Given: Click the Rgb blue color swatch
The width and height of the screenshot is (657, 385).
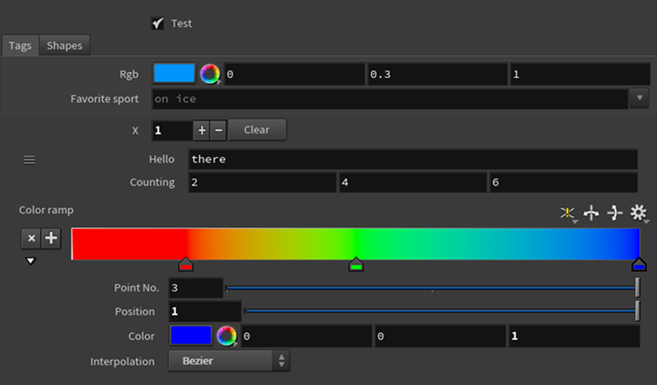Looking at the screenshot, I should pyautogui.click(x=174, y=73).
